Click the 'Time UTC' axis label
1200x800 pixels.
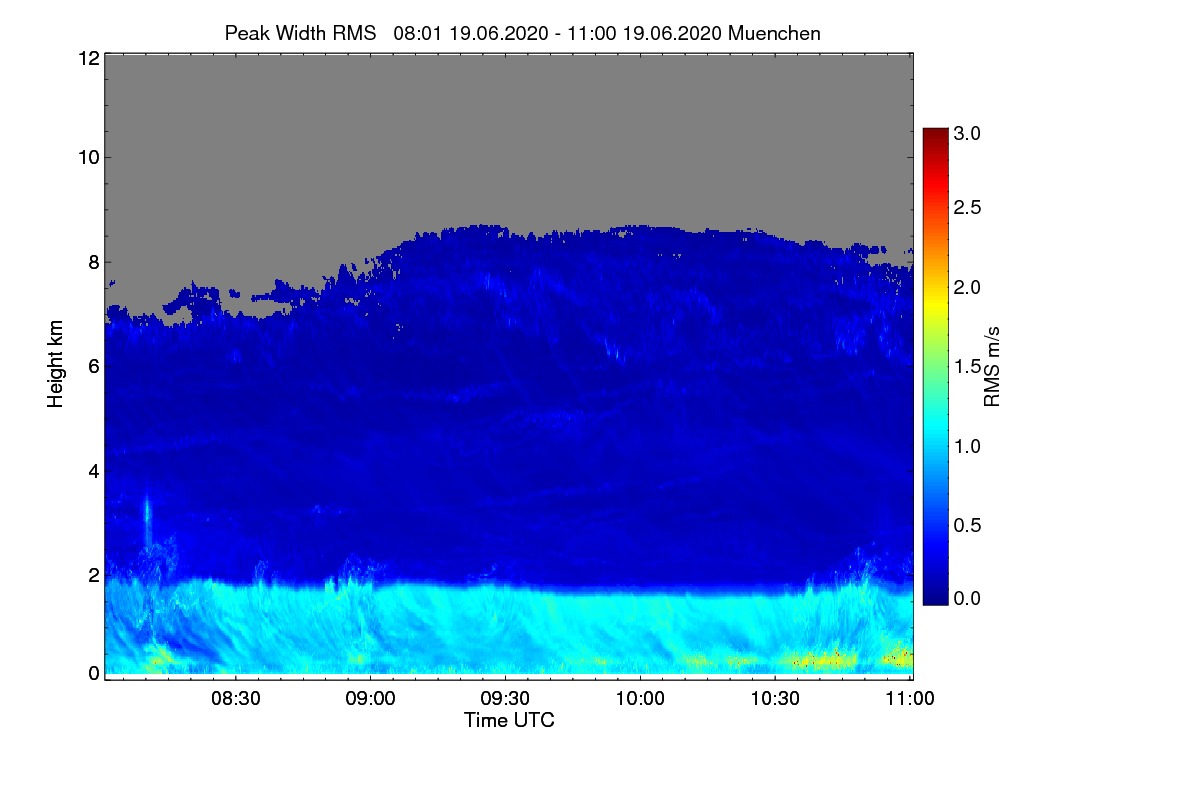click(x=509, y=720)
